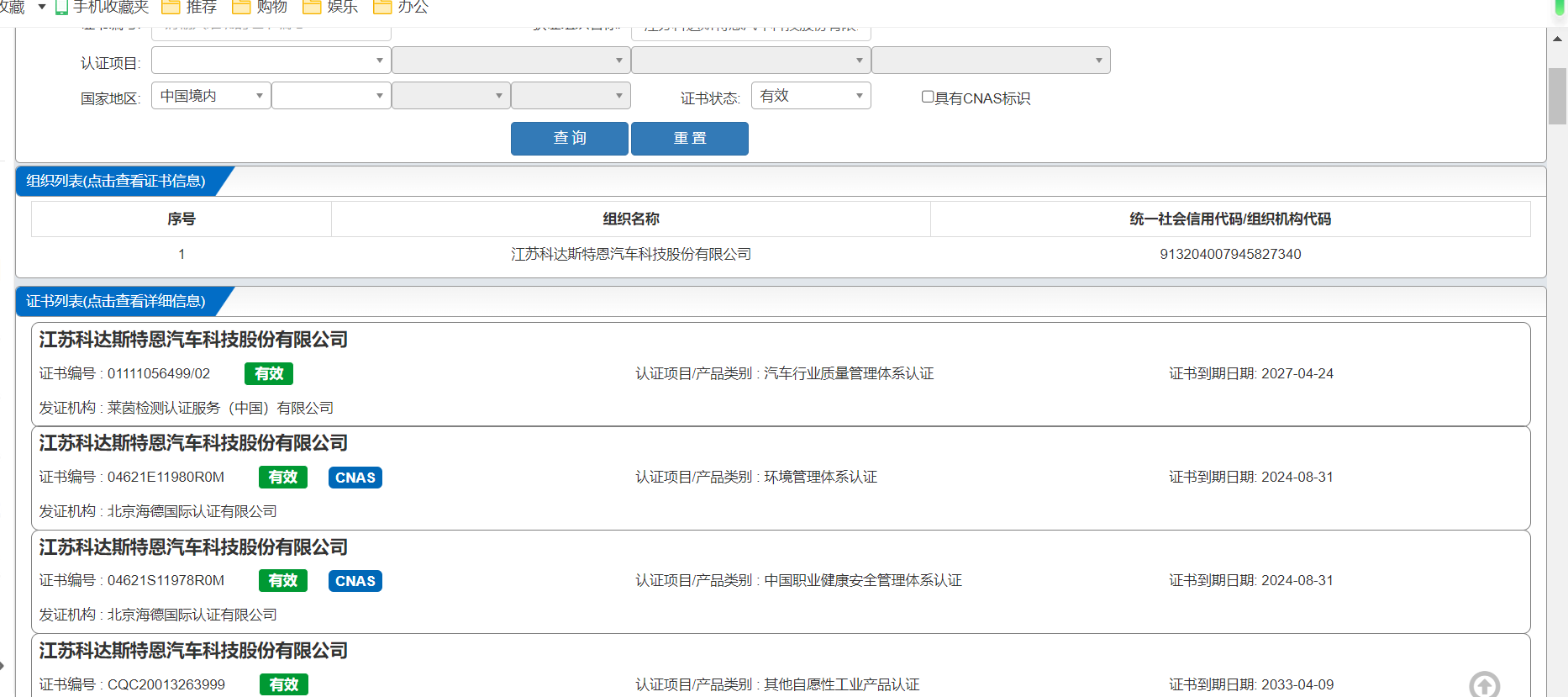Open the 购物 bookmark folder
Image resolution: width=1568 pixels, height=697 pixels.
click(x=260, y=7)
